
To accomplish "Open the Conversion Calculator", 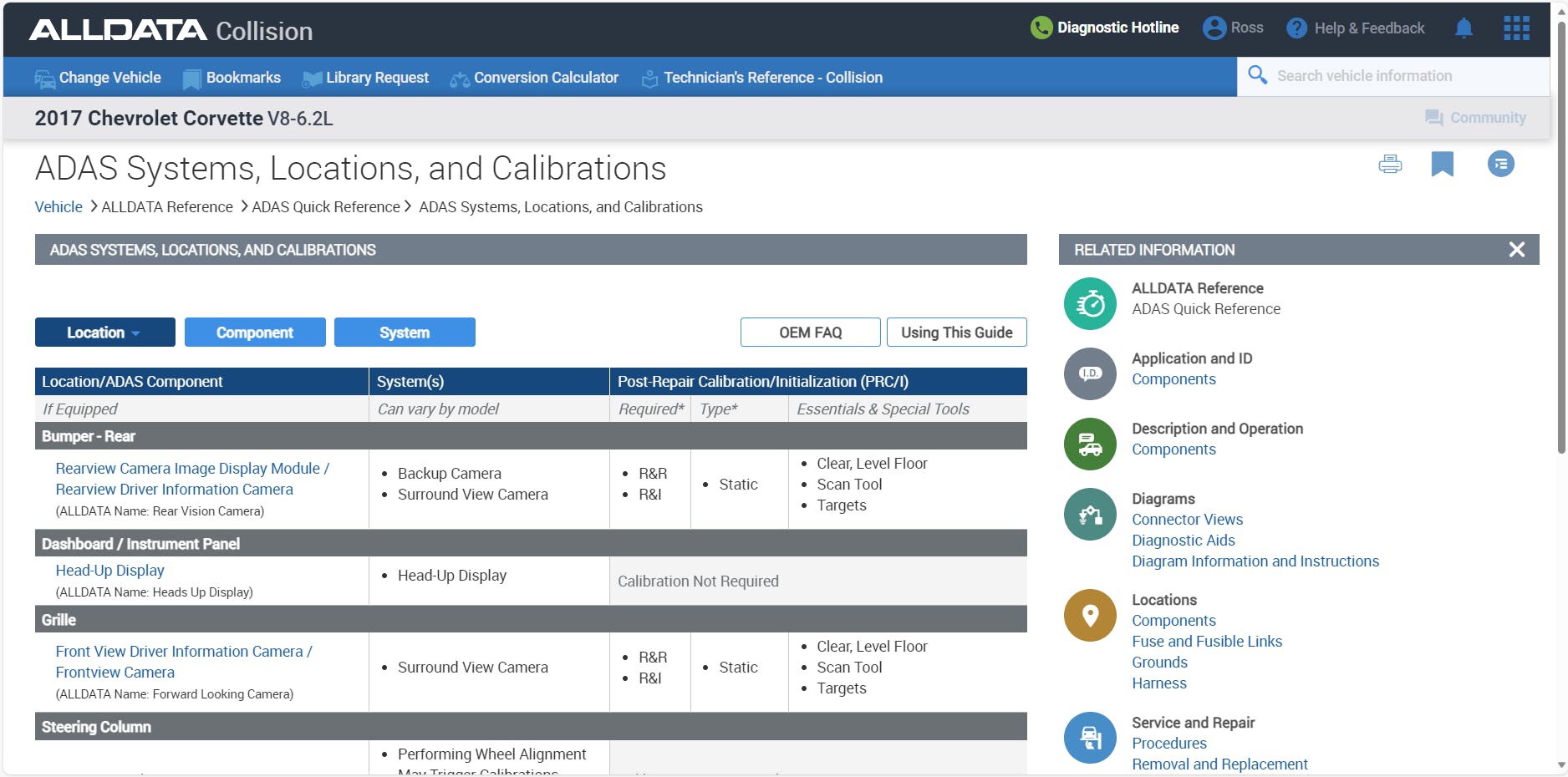I will (545, 77).
